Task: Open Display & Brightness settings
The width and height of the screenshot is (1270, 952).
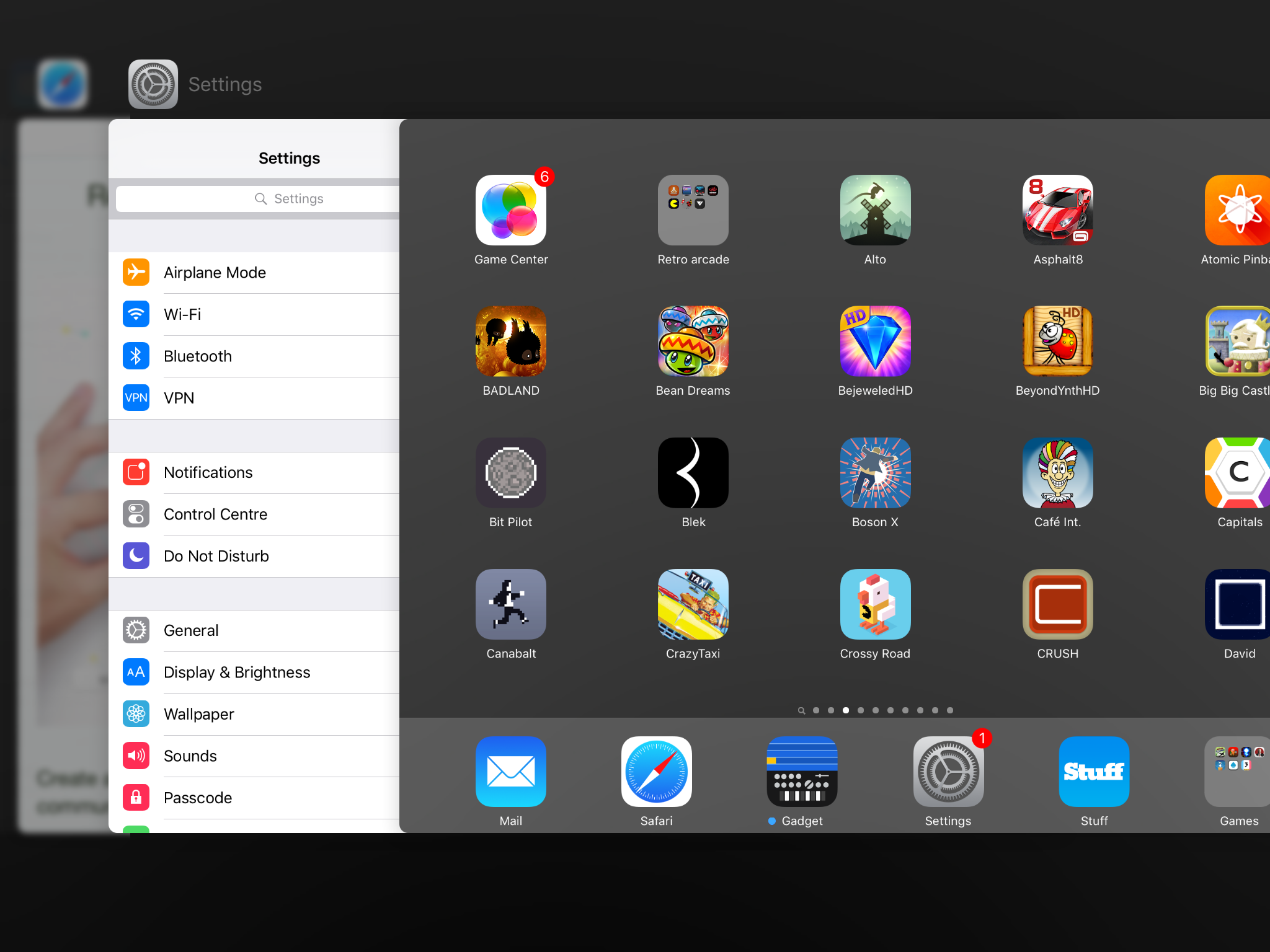Action: (254, 672)
